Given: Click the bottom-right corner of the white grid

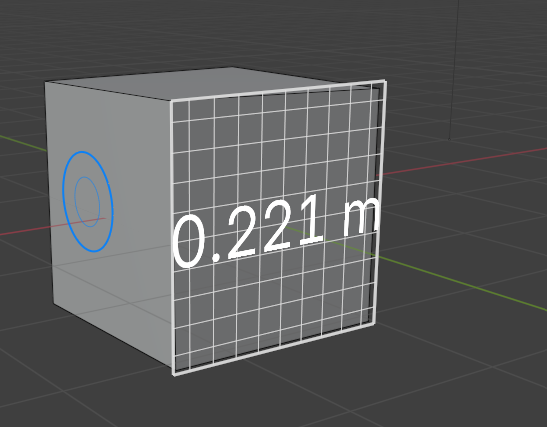Looking at the screenshot, I should (374, 323).
